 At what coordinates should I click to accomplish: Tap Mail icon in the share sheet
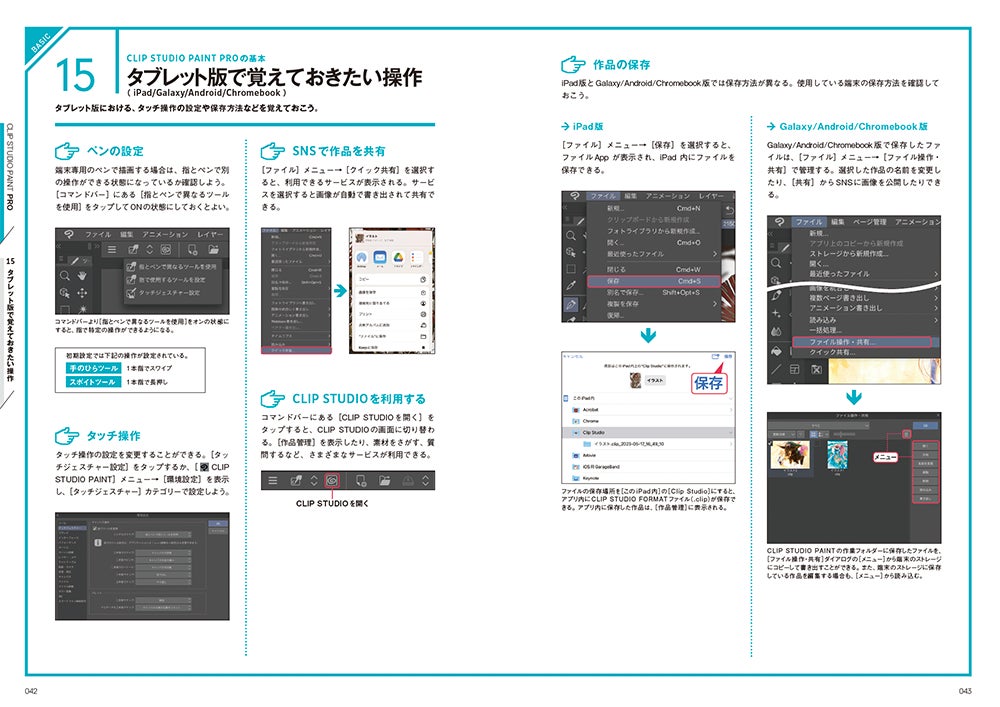coord(380,258)
